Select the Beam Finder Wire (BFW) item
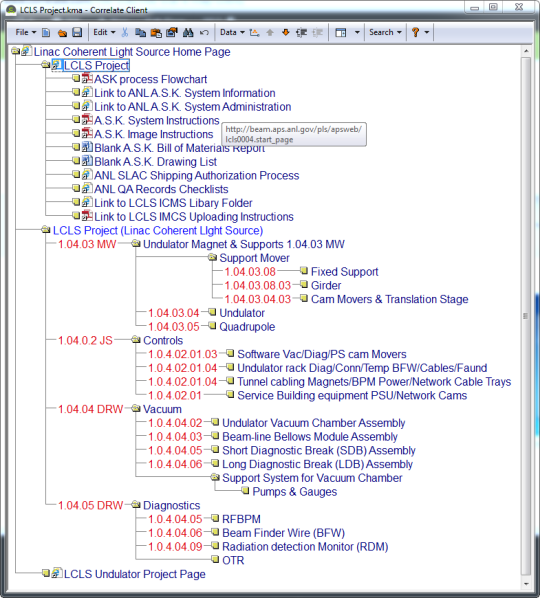The width and height of the screenshot is (540, 598). point(283,533)
